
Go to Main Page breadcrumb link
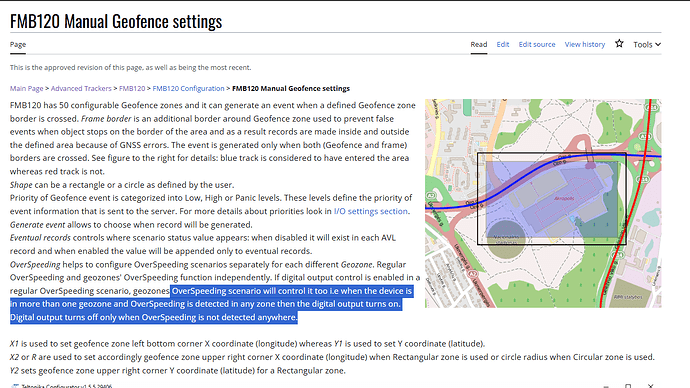(26, 88)
